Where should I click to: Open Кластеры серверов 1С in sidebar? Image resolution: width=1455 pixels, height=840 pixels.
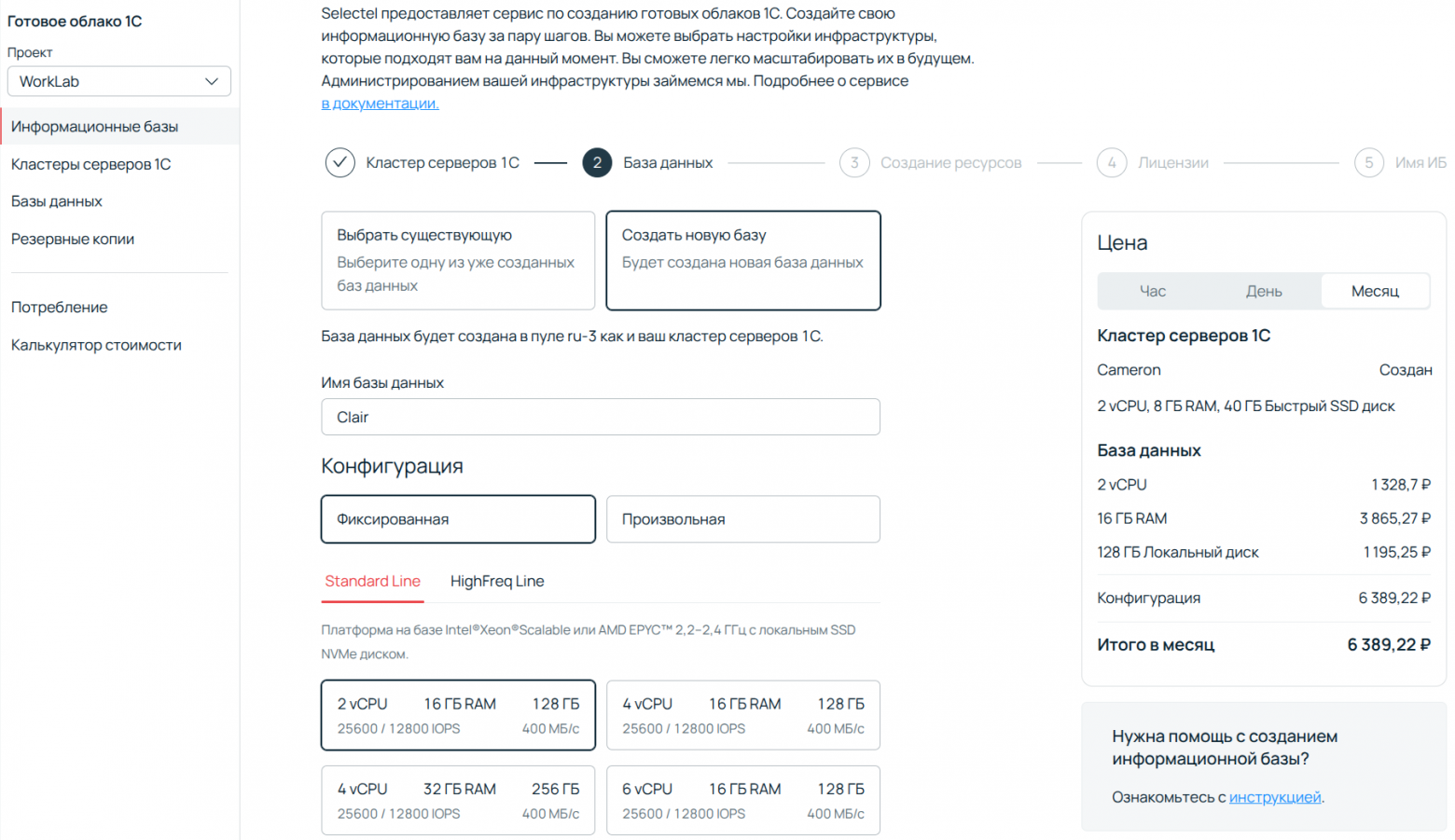coord(90,164)
